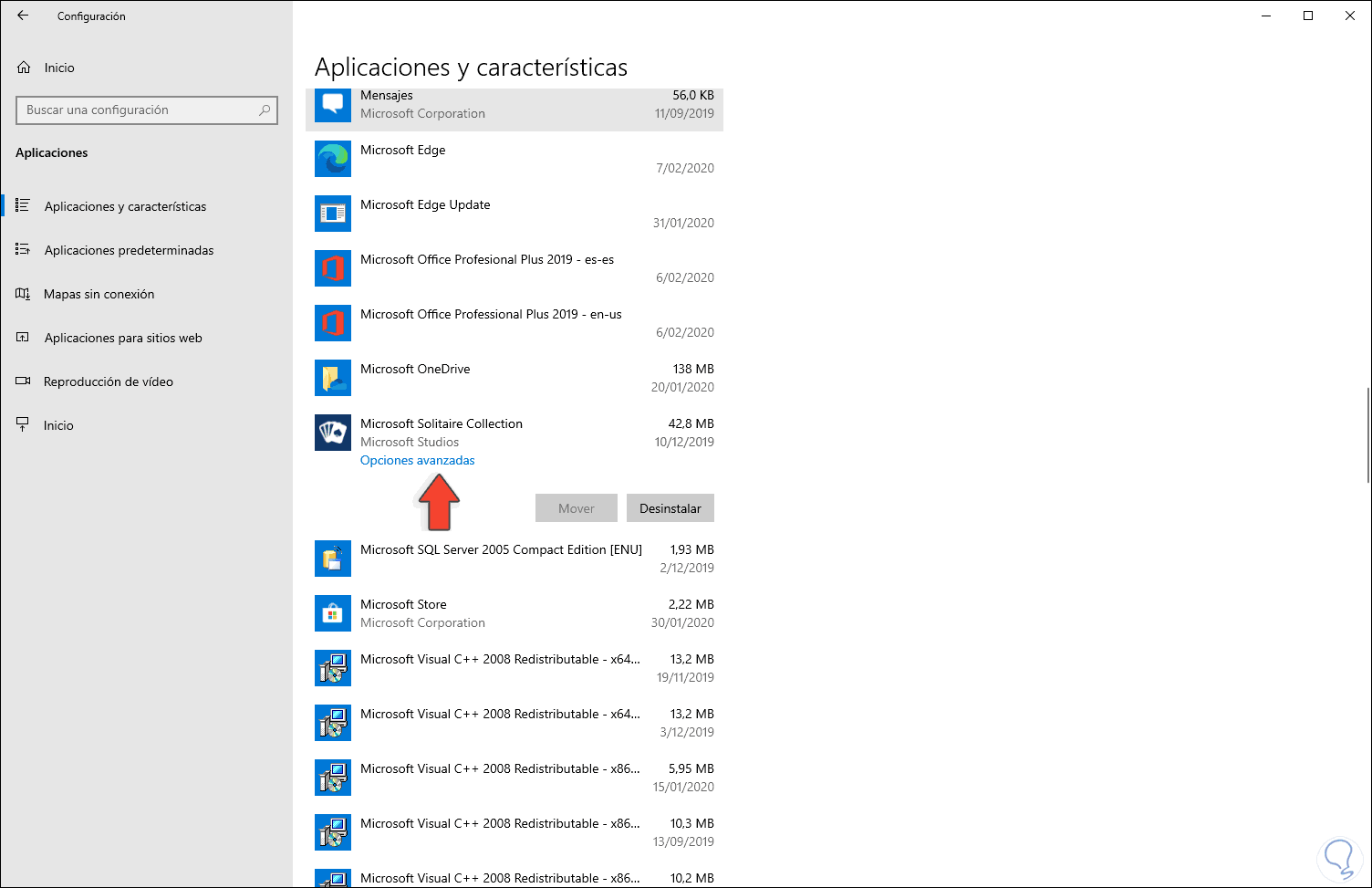Select Microsoft Office Professional Plus 2019 en-us
The height and width of the screenshot is (888, 1372).
click(514, 323)
